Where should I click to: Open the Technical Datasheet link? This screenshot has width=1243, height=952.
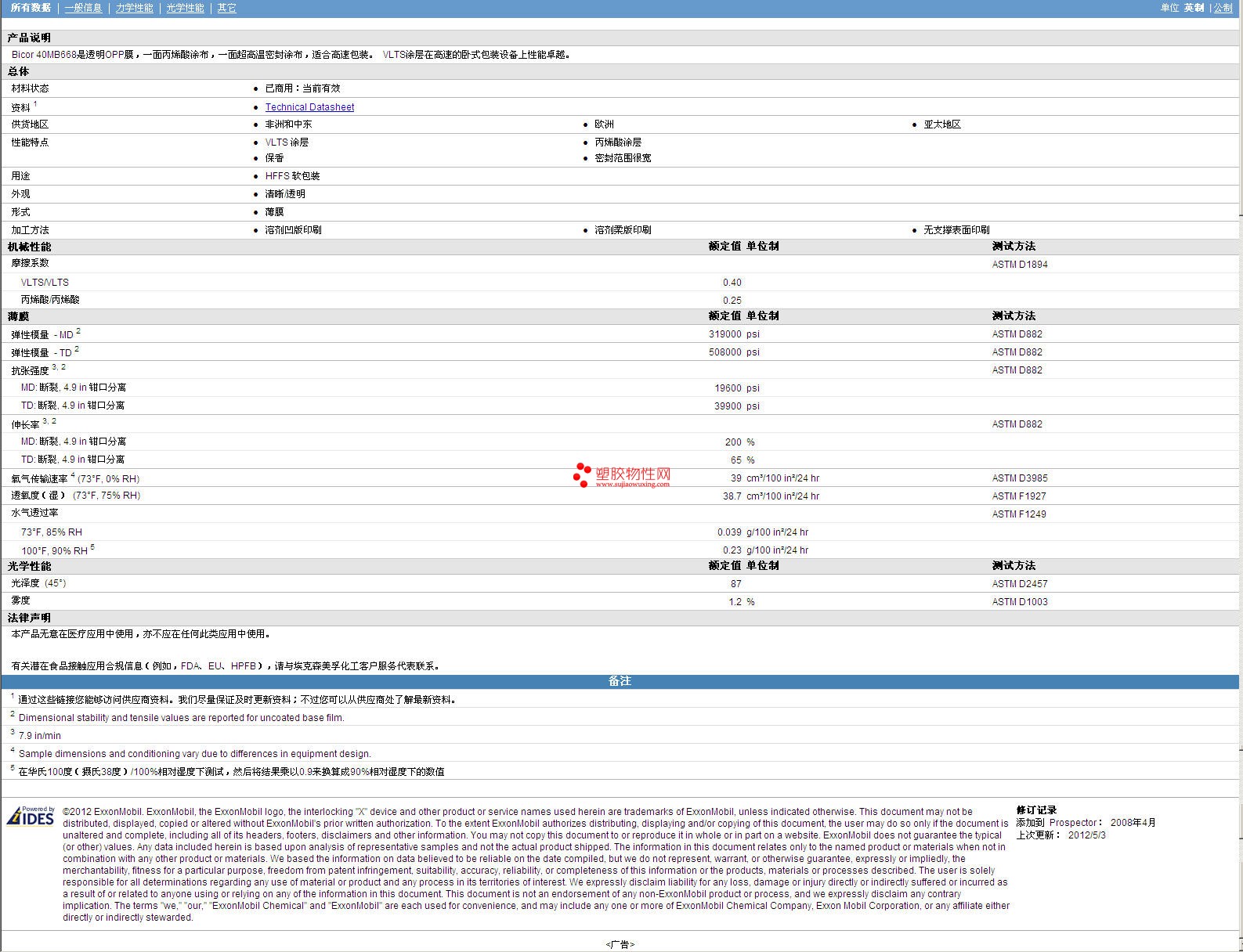[x=309, y=107]
